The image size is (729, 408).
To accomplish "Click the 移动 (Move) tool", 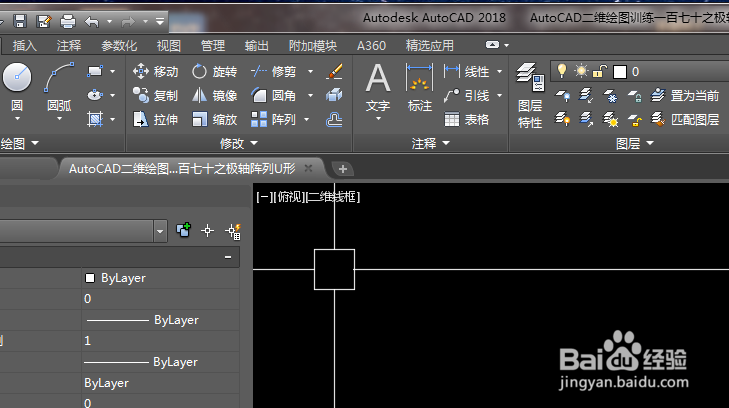I will click(x=155, y=72).
